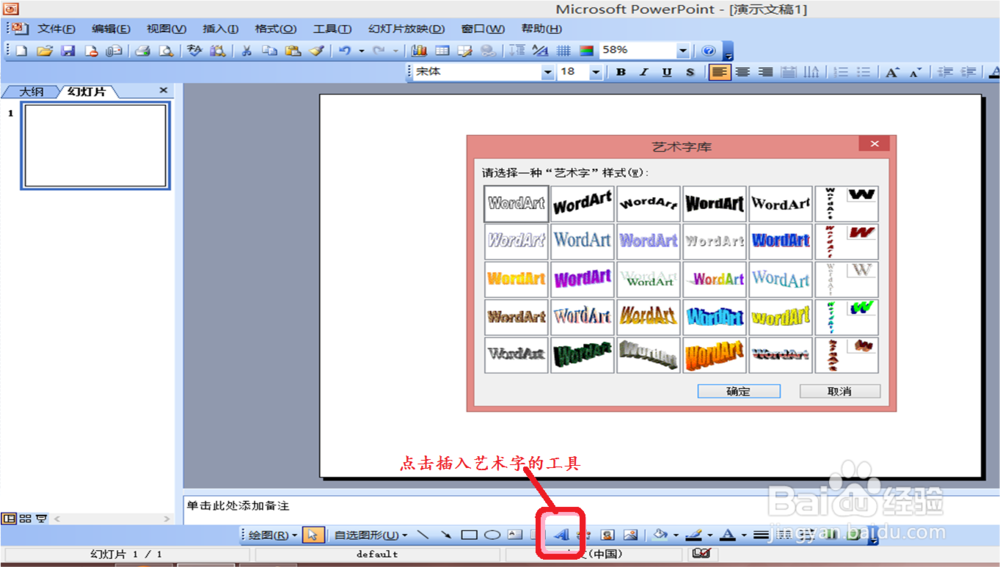Decrease font size with small A icon
This screenshot has width=1000, height=567.
click(x=915, y=72)
